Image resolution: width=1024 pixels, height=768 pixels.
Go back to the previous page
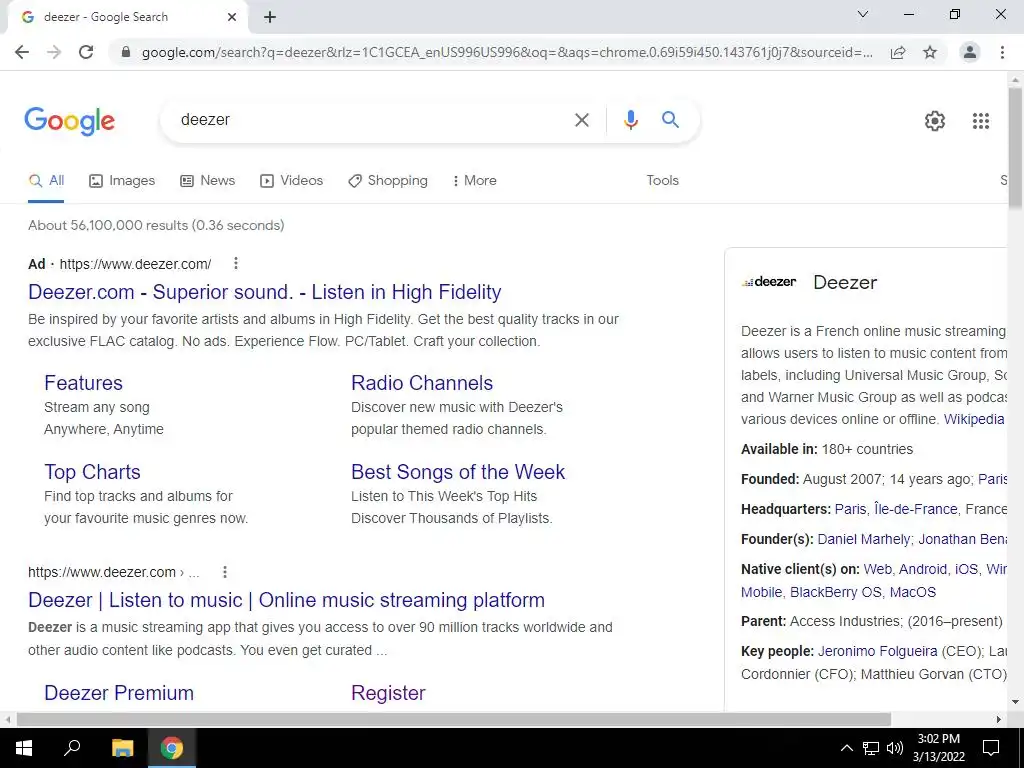[x=22, y=52]
